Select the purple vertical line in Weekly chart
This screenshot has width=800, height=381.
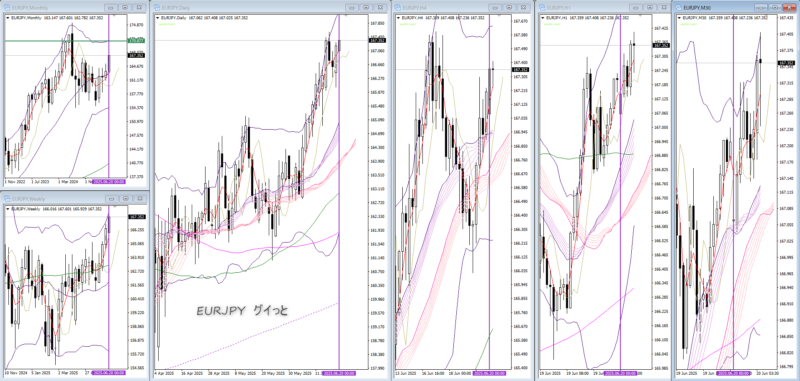(109, 286)
